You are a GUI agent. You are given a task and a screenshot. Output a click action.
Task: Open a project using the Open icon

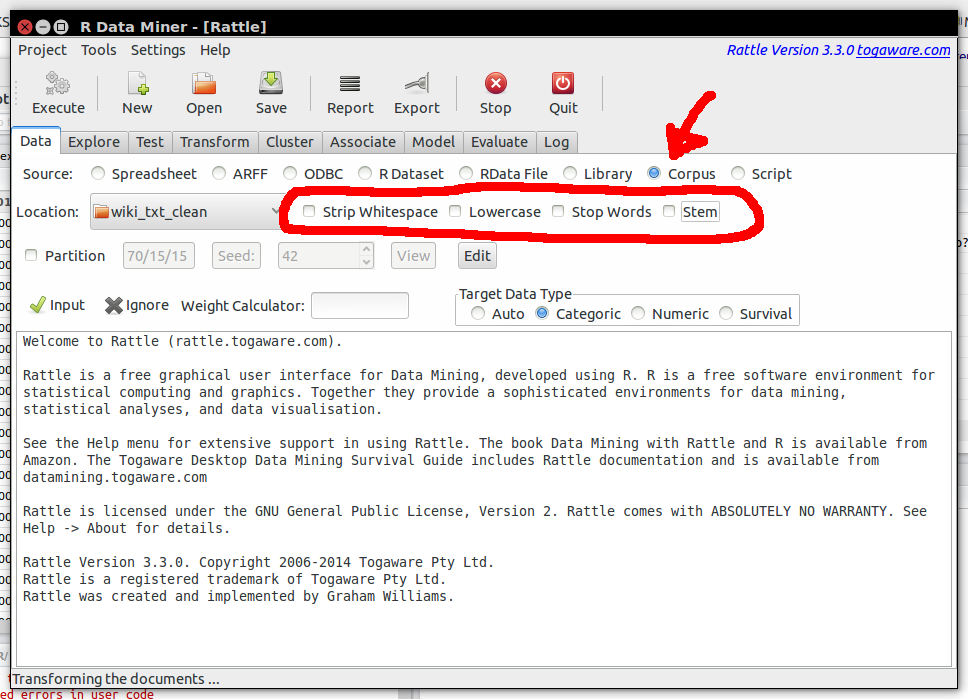(x=204, y=83)
